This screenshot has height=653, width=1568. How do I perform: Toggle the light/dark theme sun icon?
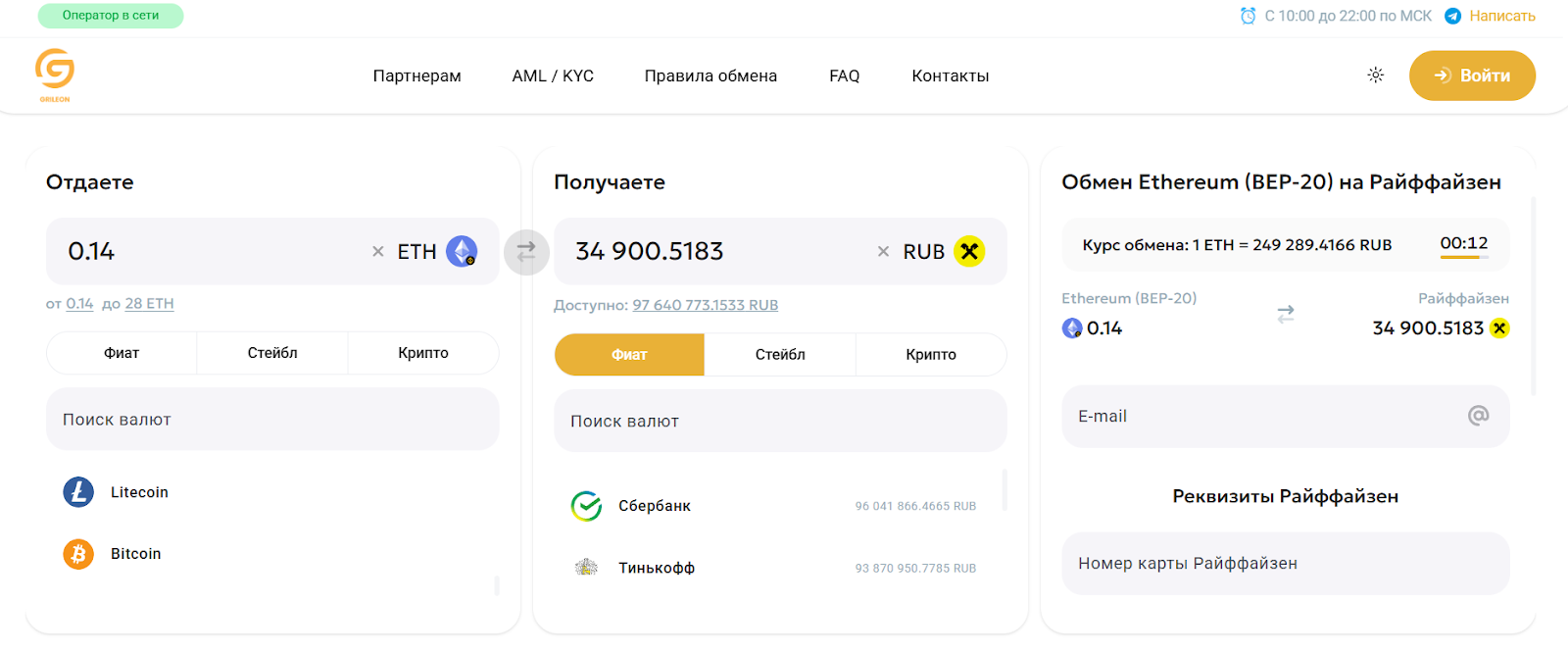click(1376, 75)
